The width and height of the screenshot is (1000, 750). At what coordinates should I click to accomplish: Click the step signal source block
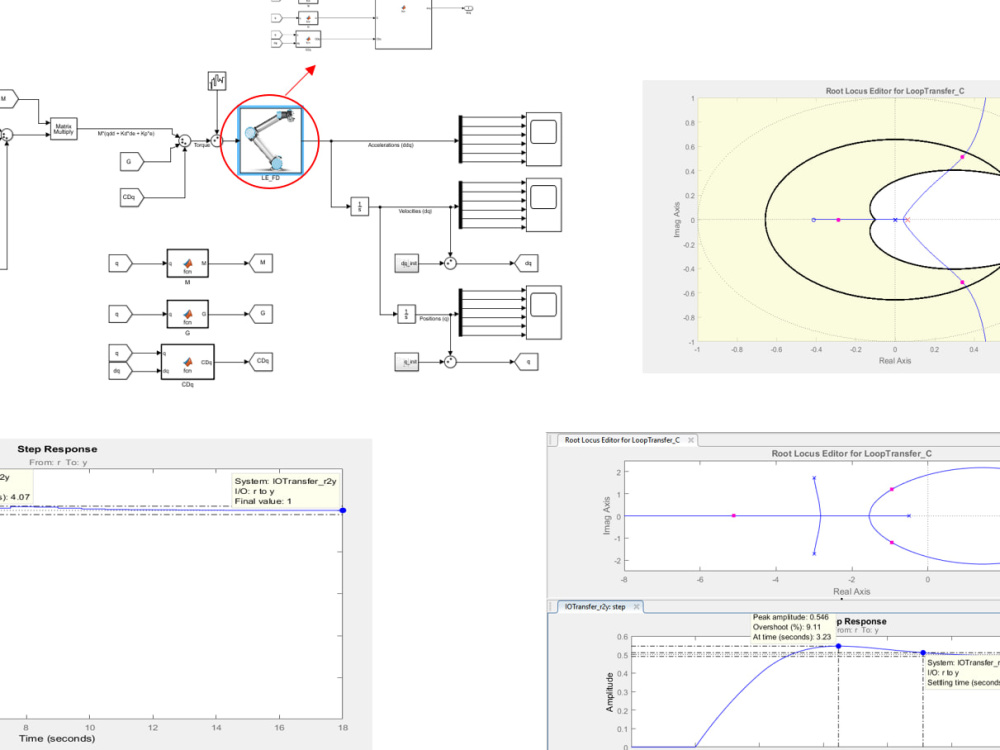tap(215, 82)
